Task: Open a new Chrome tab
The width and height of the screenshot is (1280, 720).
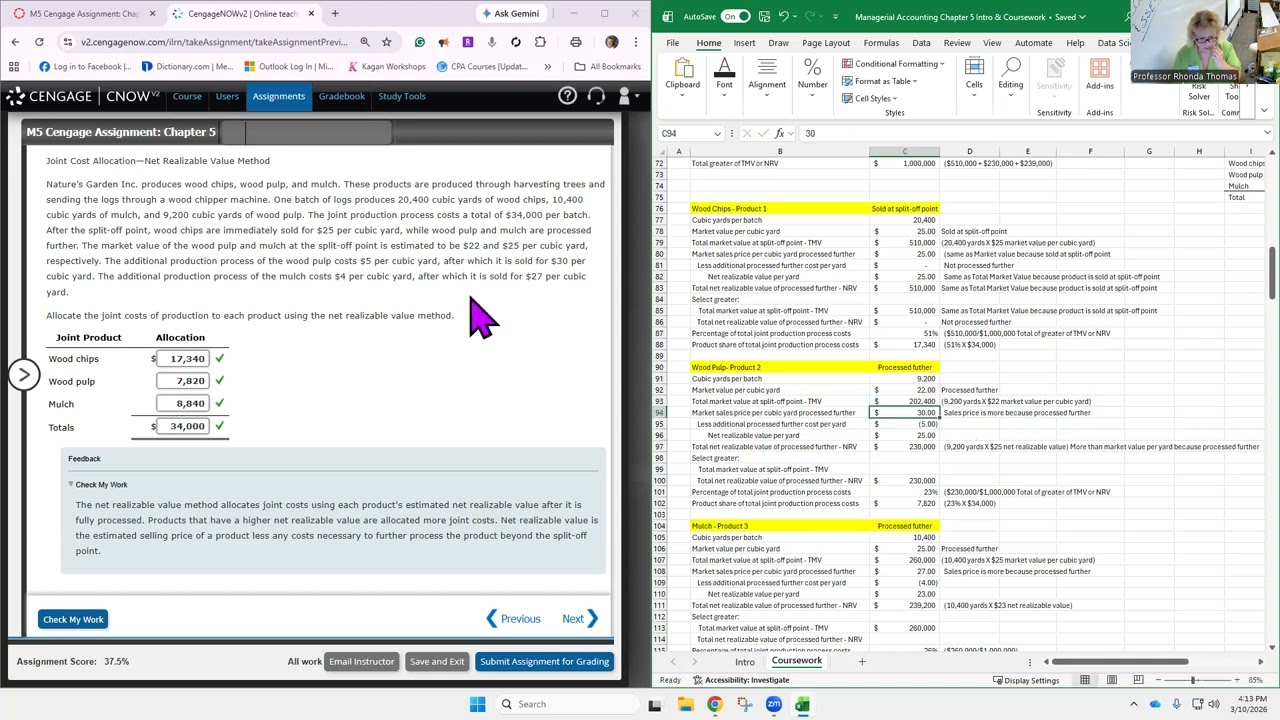Action: 335,14
